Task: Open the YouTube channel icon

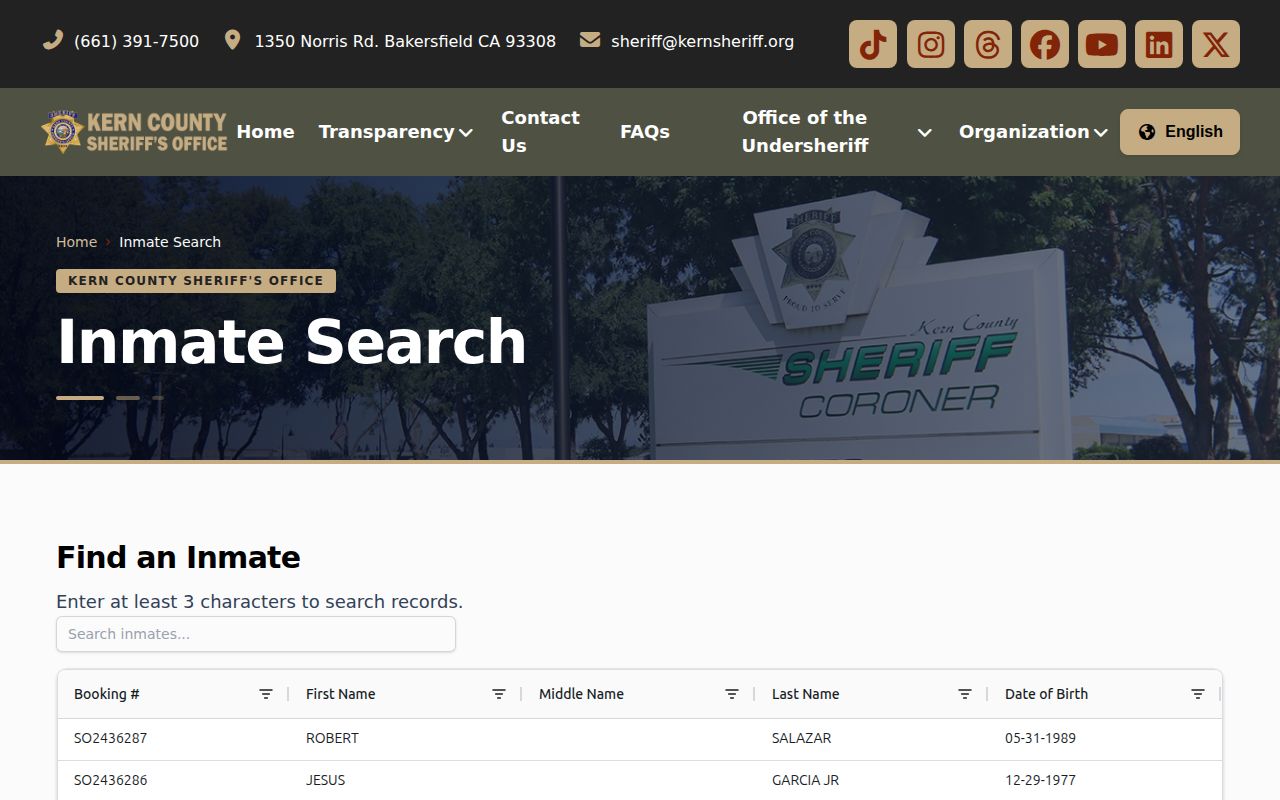Action: pyautogui.click(x=1102, y=44)
